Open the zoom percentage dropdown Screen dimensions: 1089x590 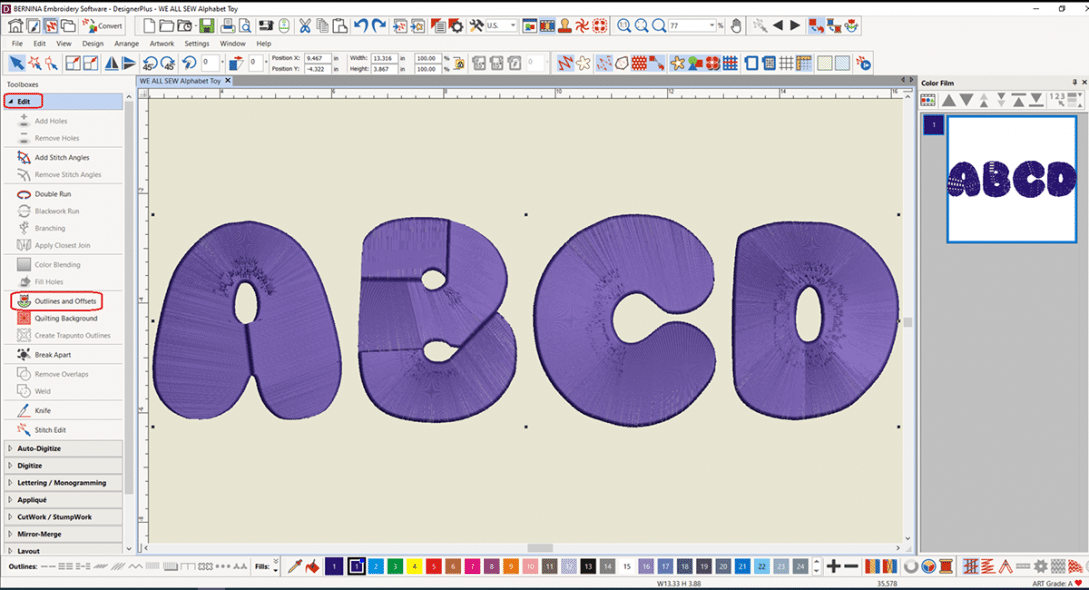click(713, 26)
